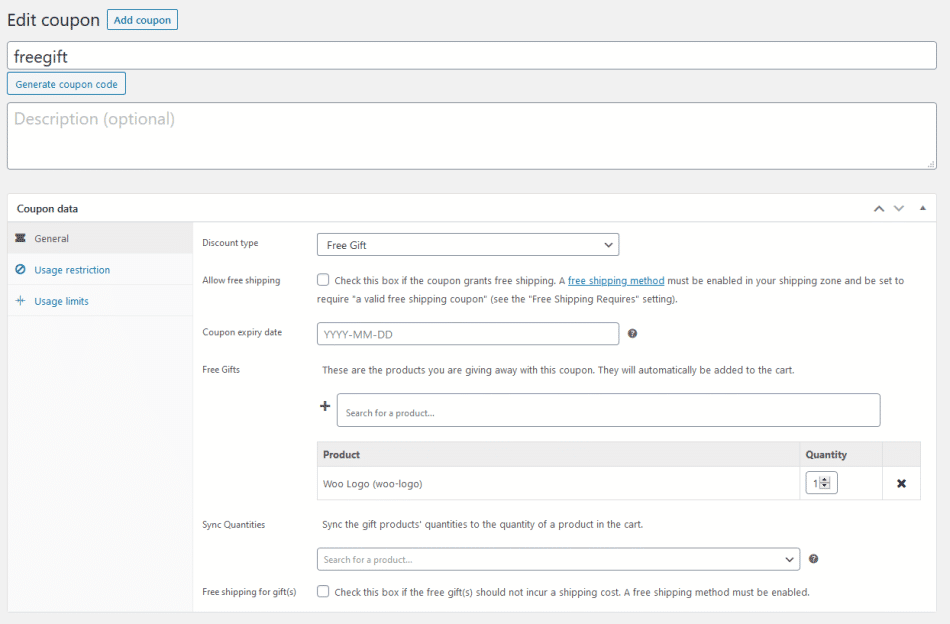Viewport: 950px width, 624px height.
Task: Collapse the Coupon data panel toggle triangle
Action: coord(922,208)
